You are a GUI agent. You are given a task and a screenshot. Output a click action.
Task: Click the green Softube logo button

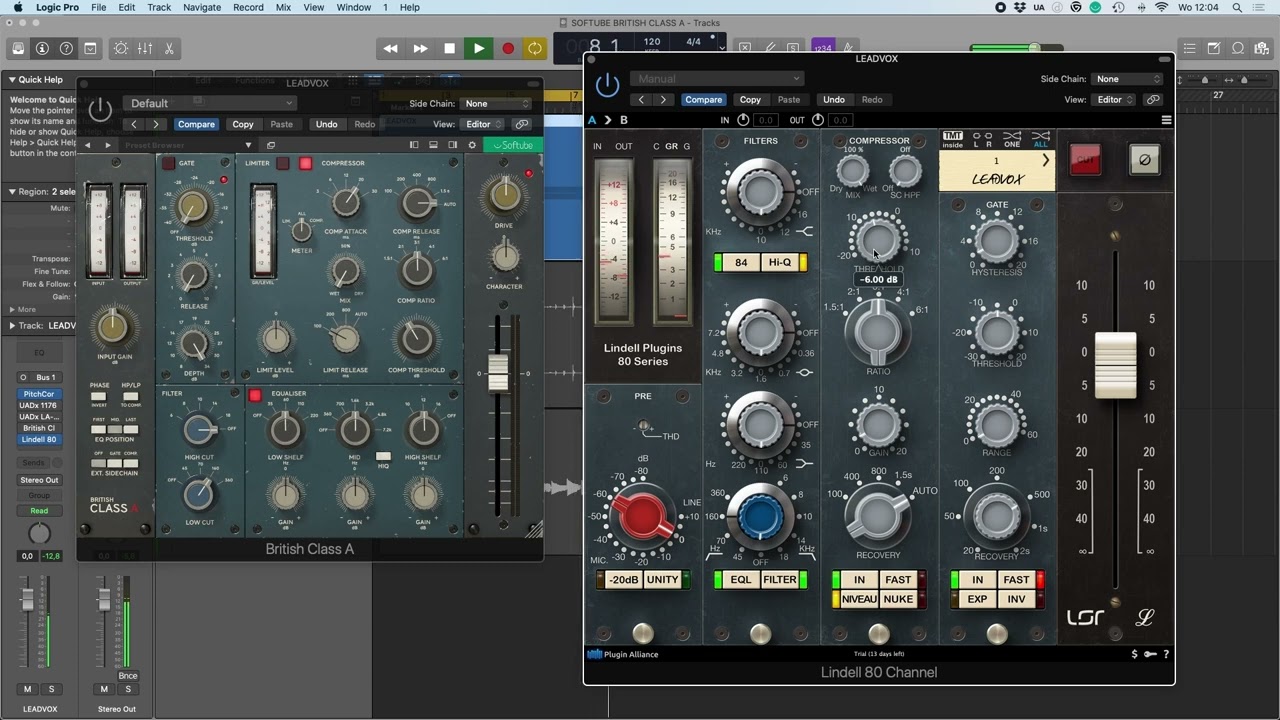click(512, 145)
